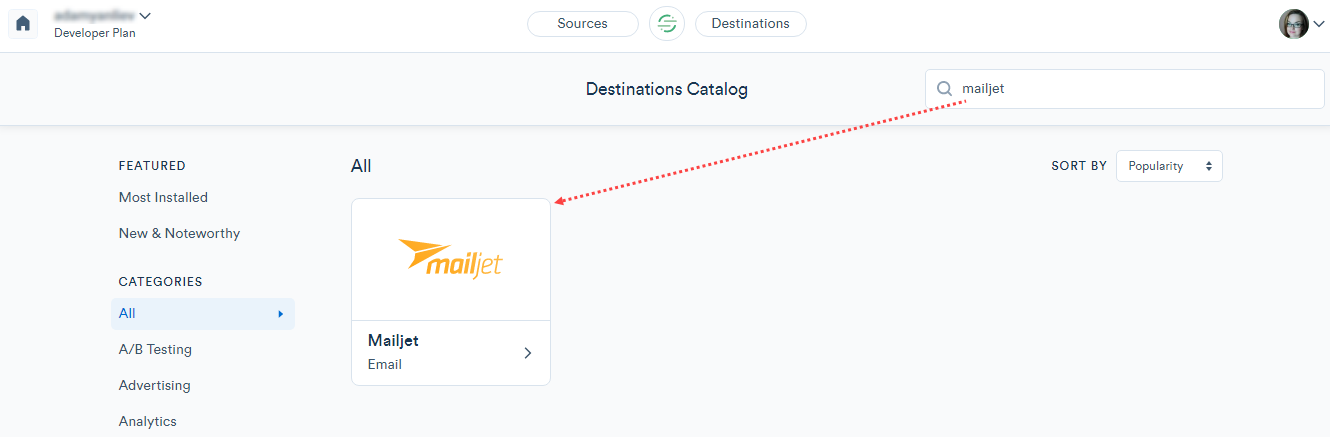Choose the Analytics category
The height and width of the screenshot is (437, 1330).
pyautogui.click(x=147, y=421)
